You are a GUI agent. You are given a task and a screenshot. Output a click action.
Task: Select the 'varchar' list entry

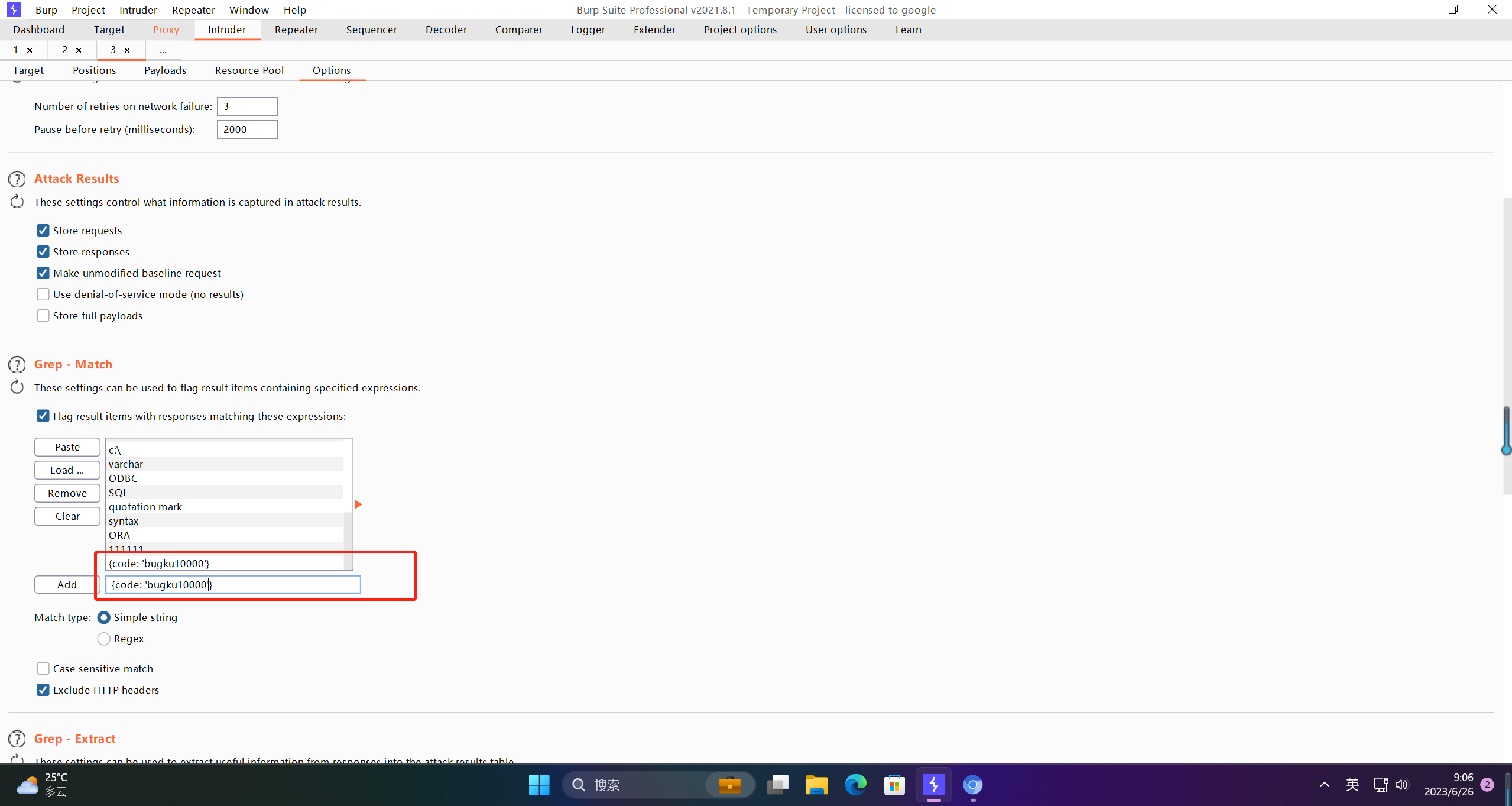[x=225, y=464]
